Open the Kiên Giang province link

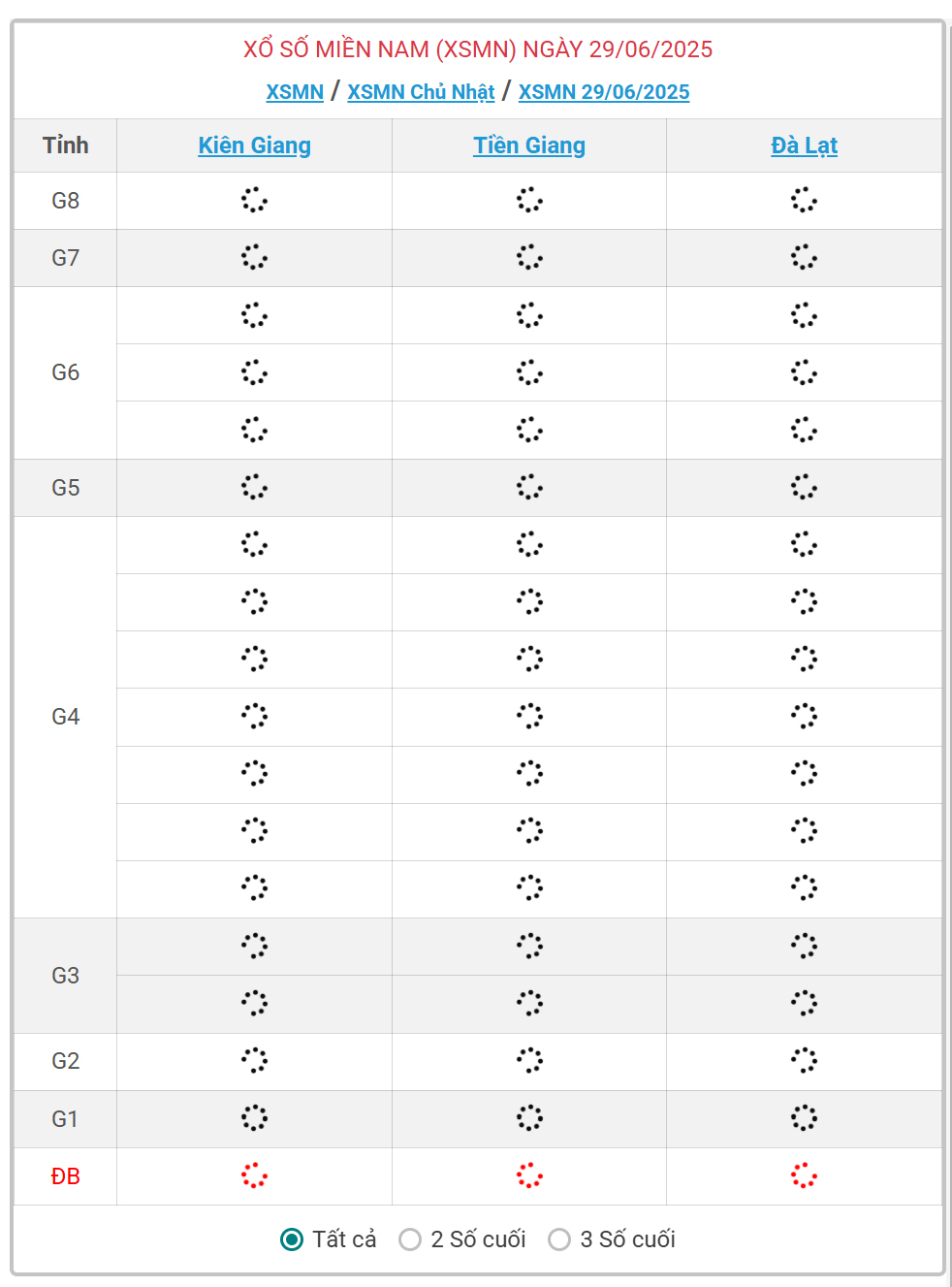254,145
